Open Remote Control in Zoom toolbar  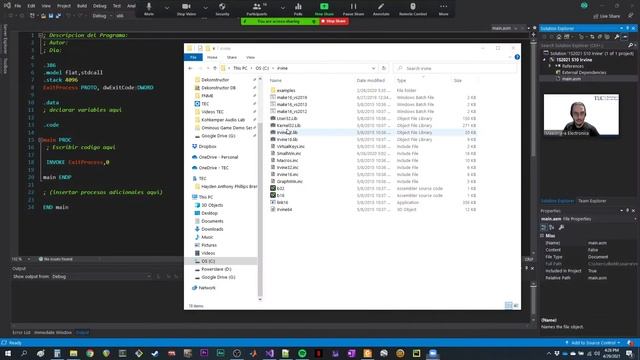click(413, 9)
